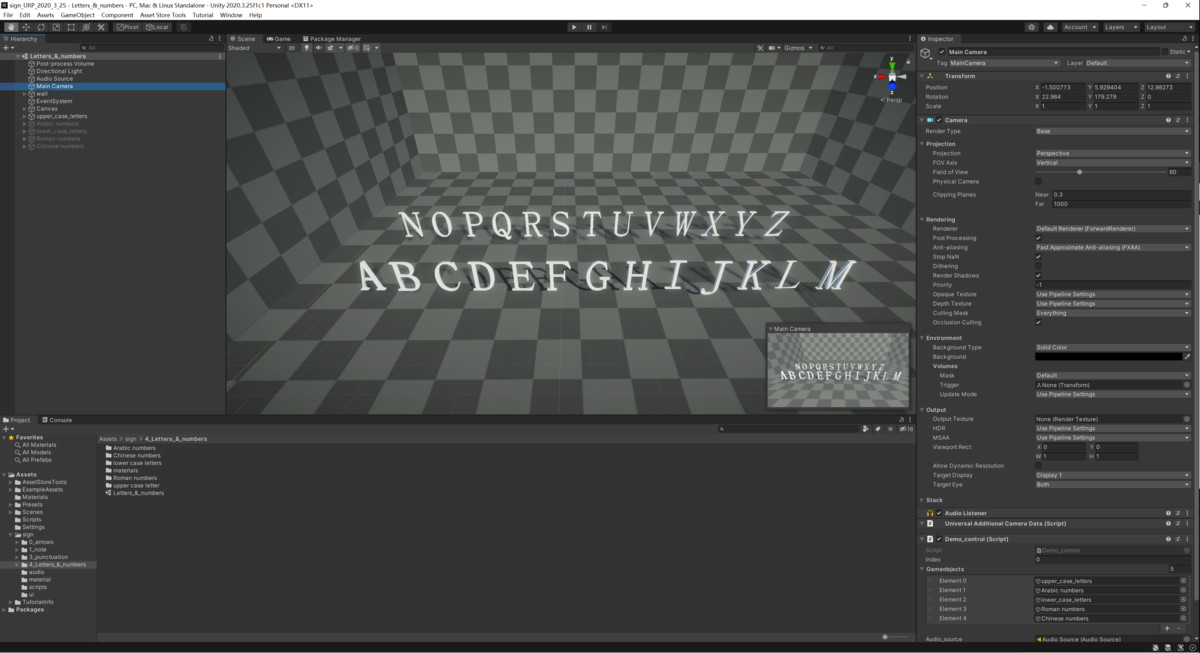
Task: Disable Post Processing on the Main Camera
Action: [x=1038, y=238]
